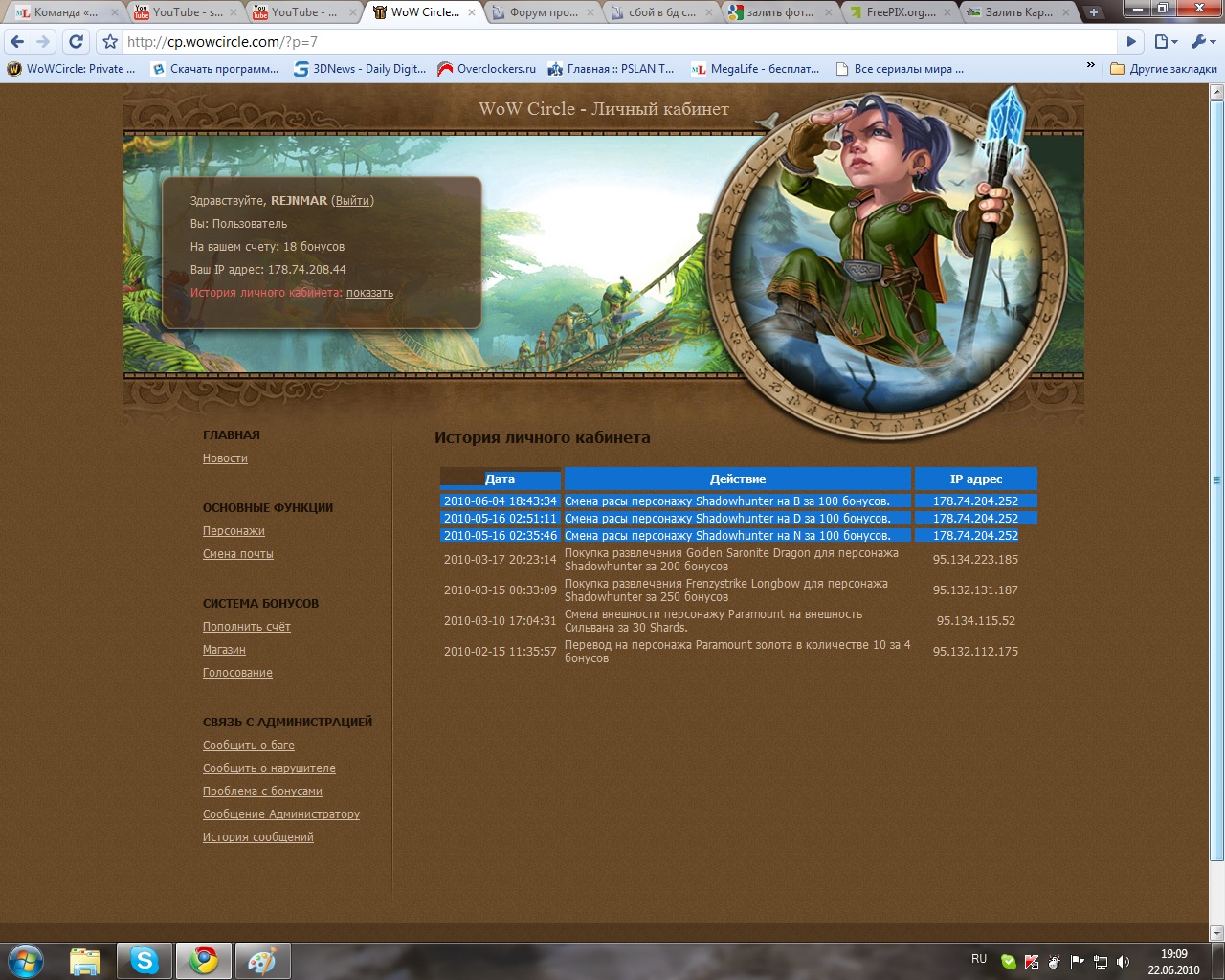
Task: Open the Новости link
Action: pyautogui.click(x=225, y=458)
